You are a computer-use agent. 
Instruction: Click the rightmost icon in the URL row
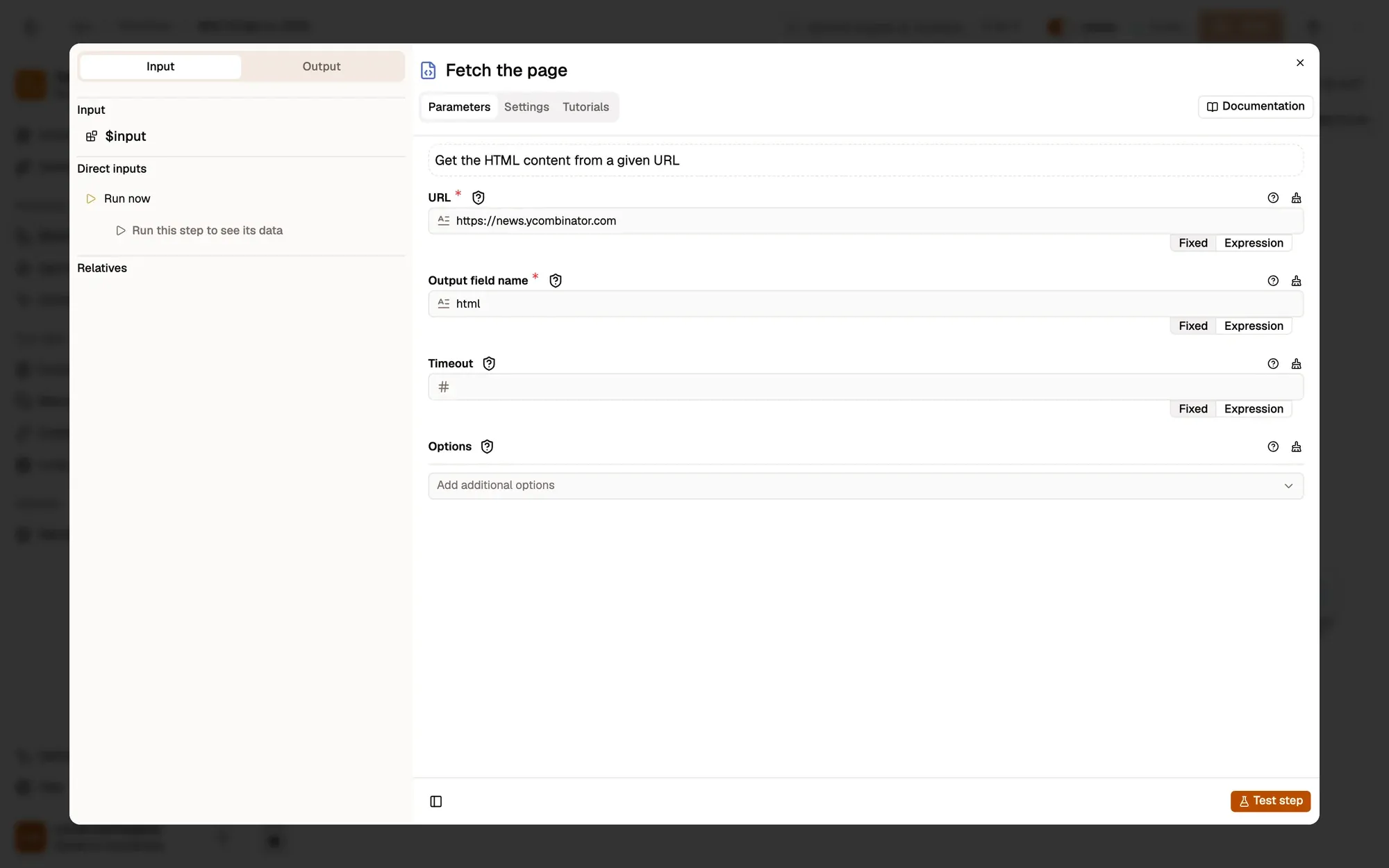pos(1296,198)
